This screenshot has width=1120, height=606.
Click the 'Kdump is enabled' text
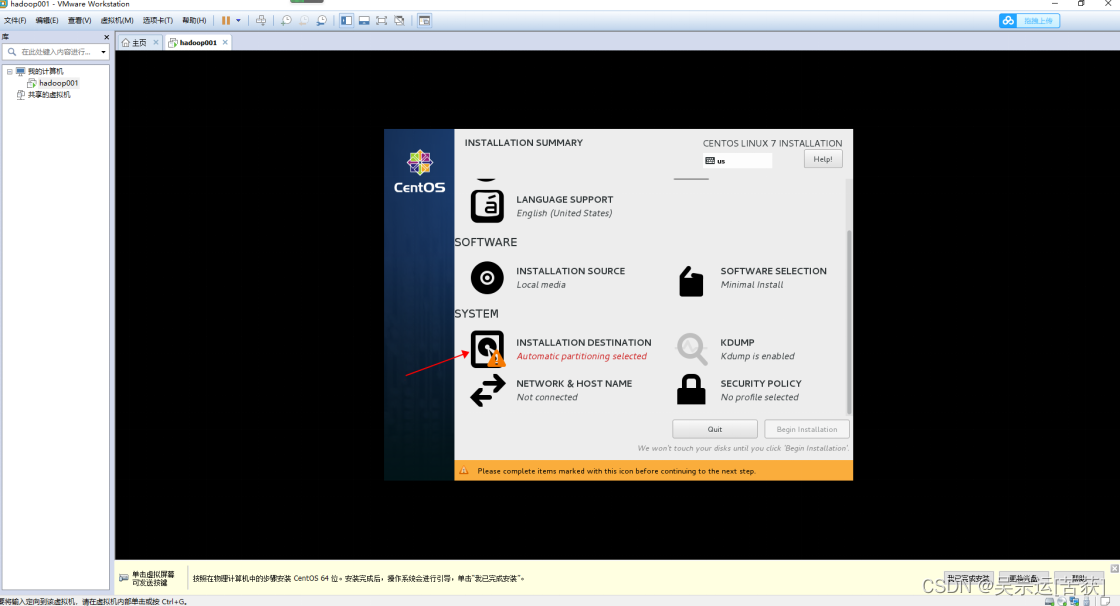(757, 356)
